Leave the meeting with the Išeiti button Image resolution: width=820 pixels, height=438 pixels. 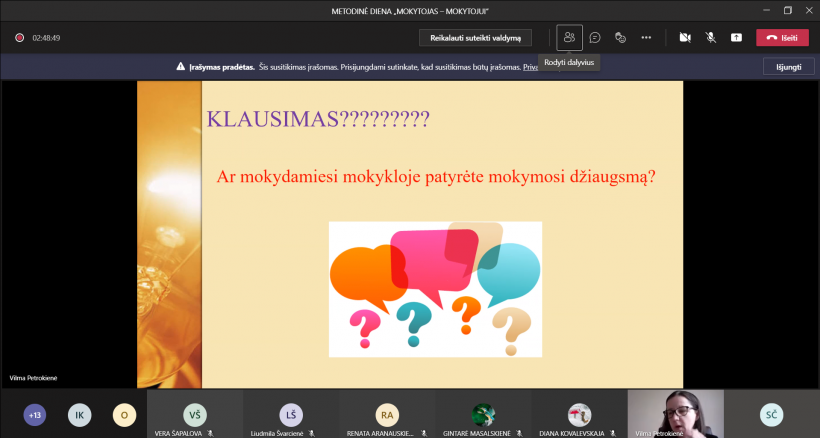[782, 38]
